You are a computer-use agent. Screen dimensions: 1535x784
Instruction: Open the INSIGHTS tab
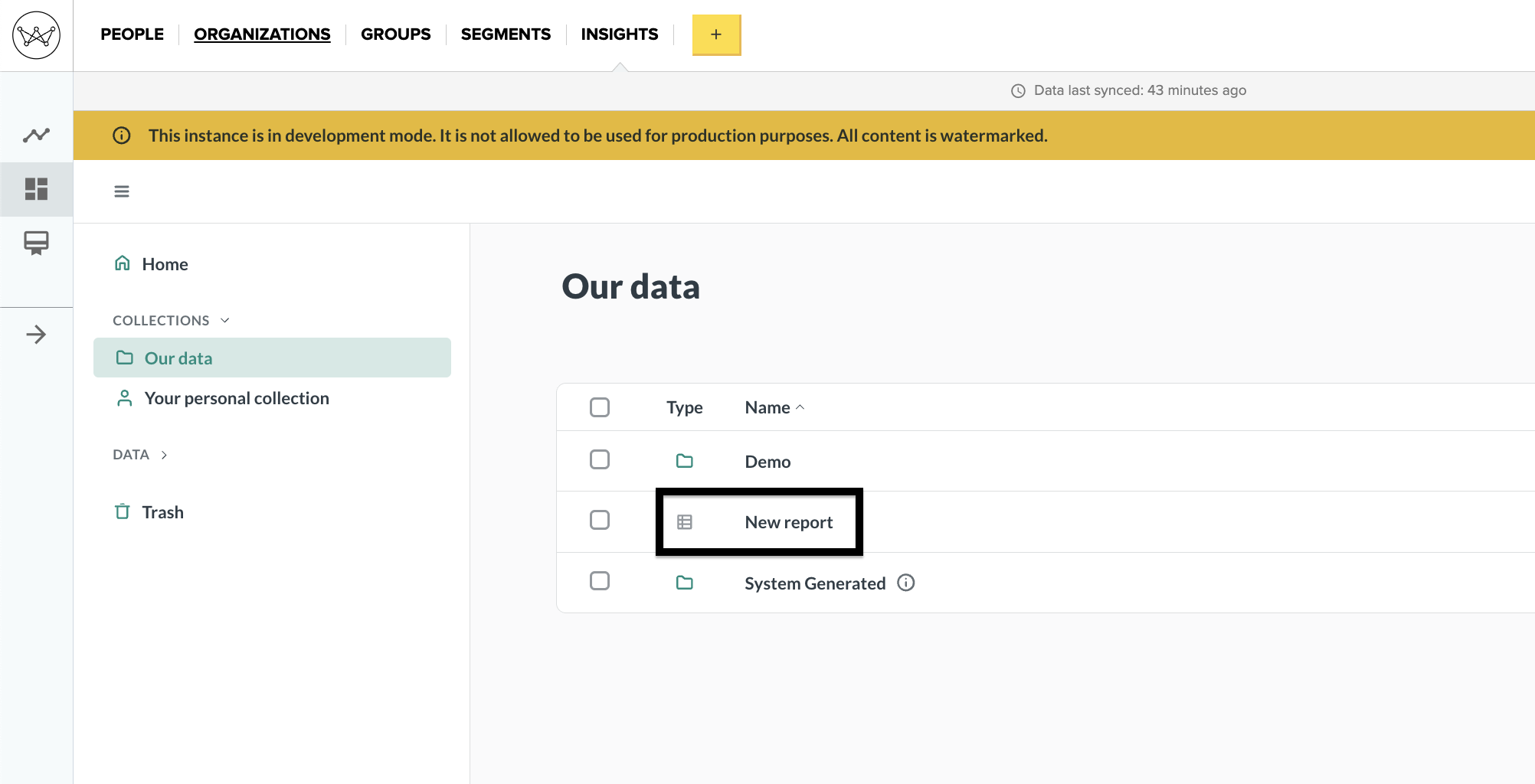click(620, 34)
